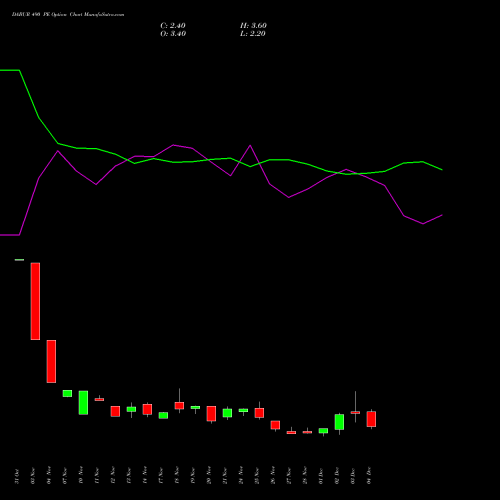Click the '10 Nov' date label
500x500 pixels.
[81, 476]
